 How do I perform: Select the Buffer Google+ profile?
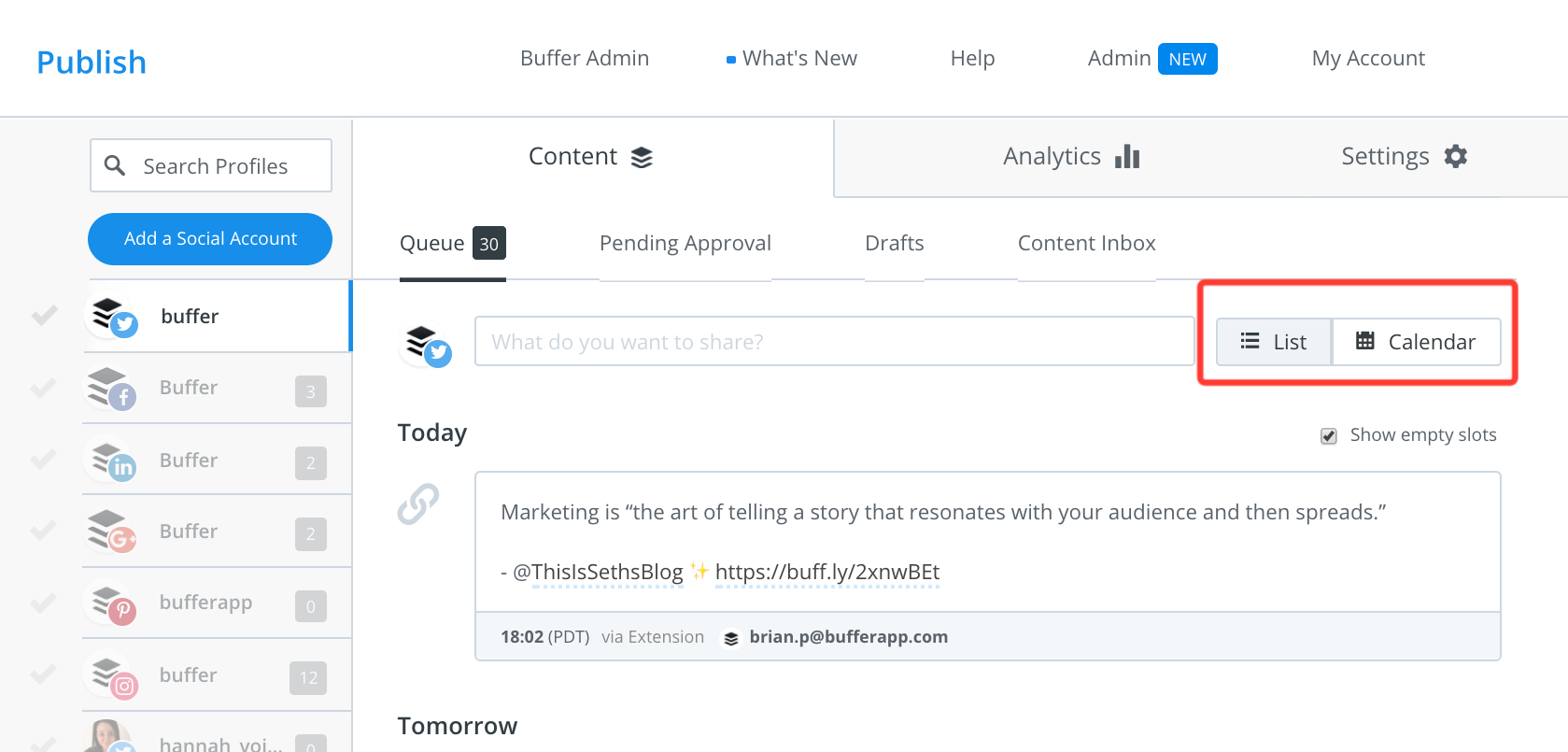point(217,531)
